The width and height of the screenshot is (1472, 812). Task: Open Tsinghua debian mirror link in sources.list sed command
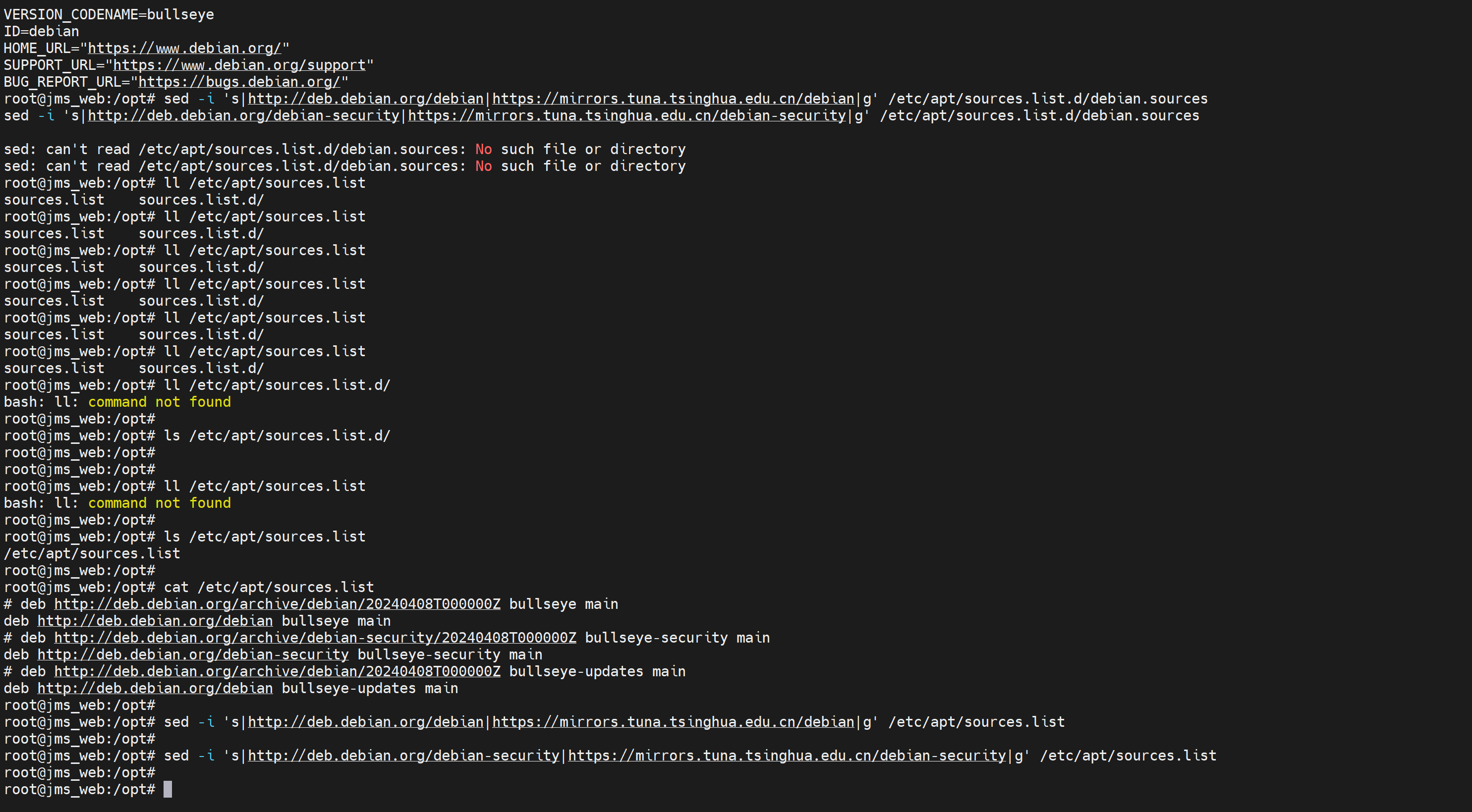[673, 722]
